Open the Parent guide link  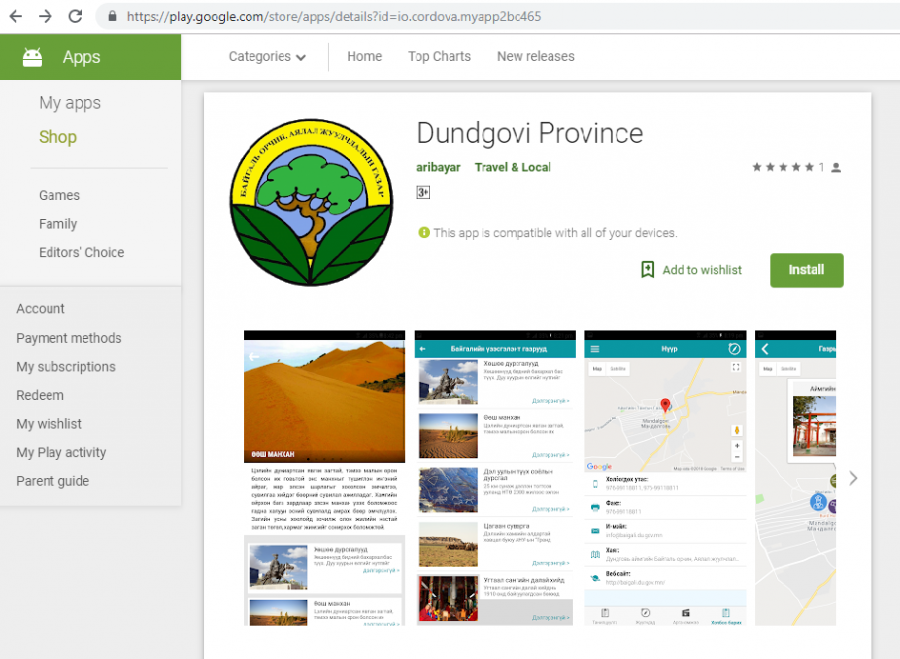tap(53, 481)
